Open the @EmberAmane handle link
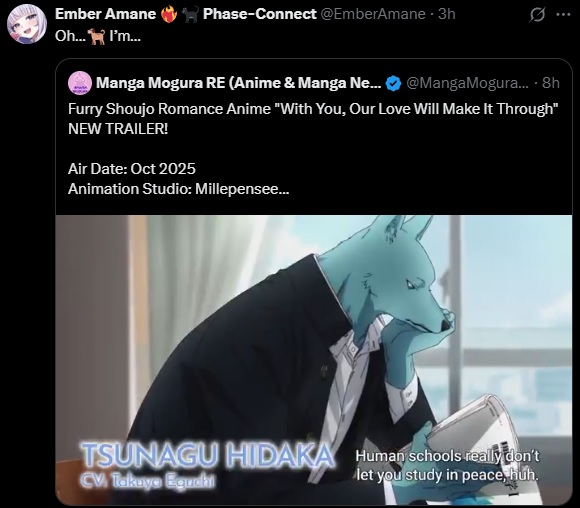This screenshot has height=508, width=580. 372,14
